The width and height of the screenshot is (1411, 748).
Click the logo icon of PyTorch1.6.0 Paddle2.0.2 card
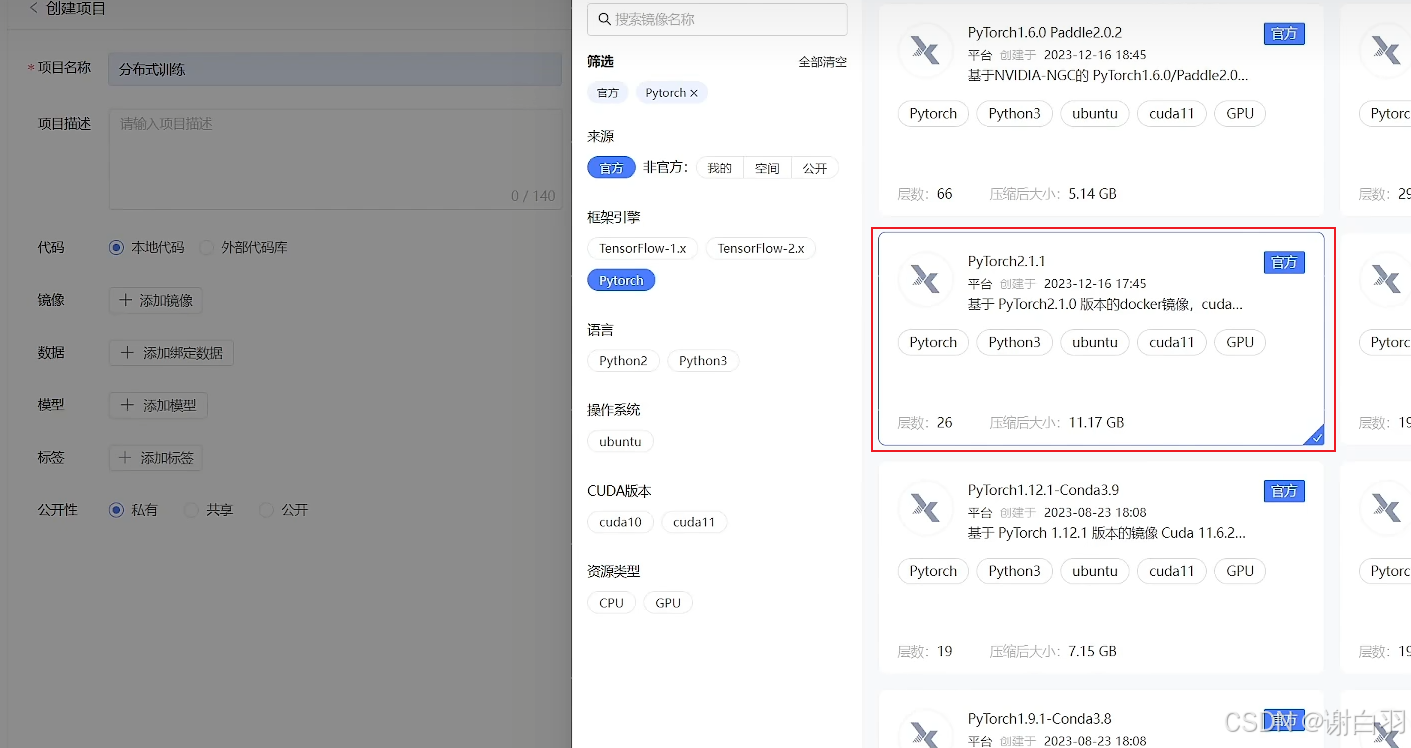click(925, 51)
